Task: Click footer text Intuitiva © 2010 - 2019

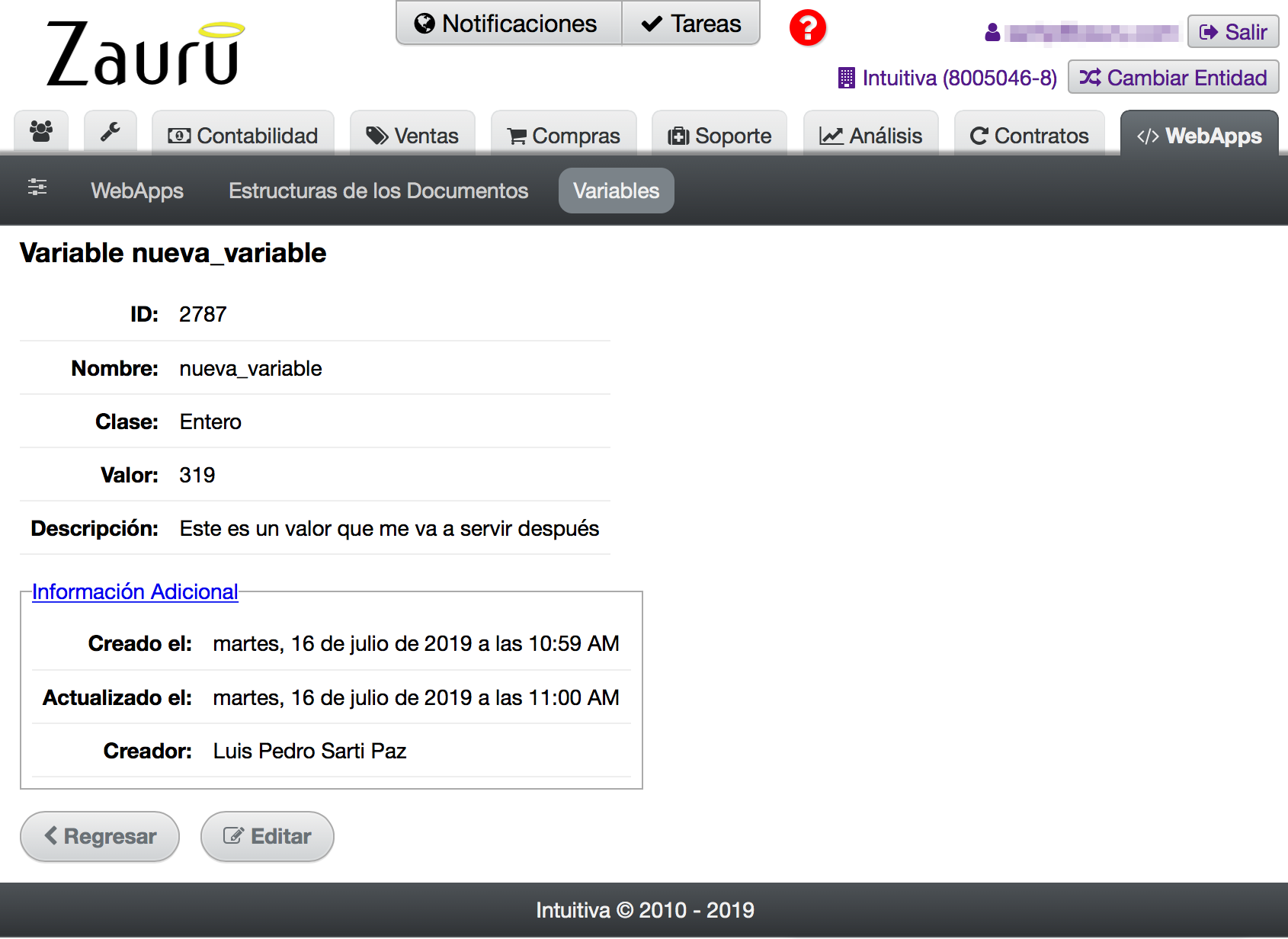Action: pos(645,910)
